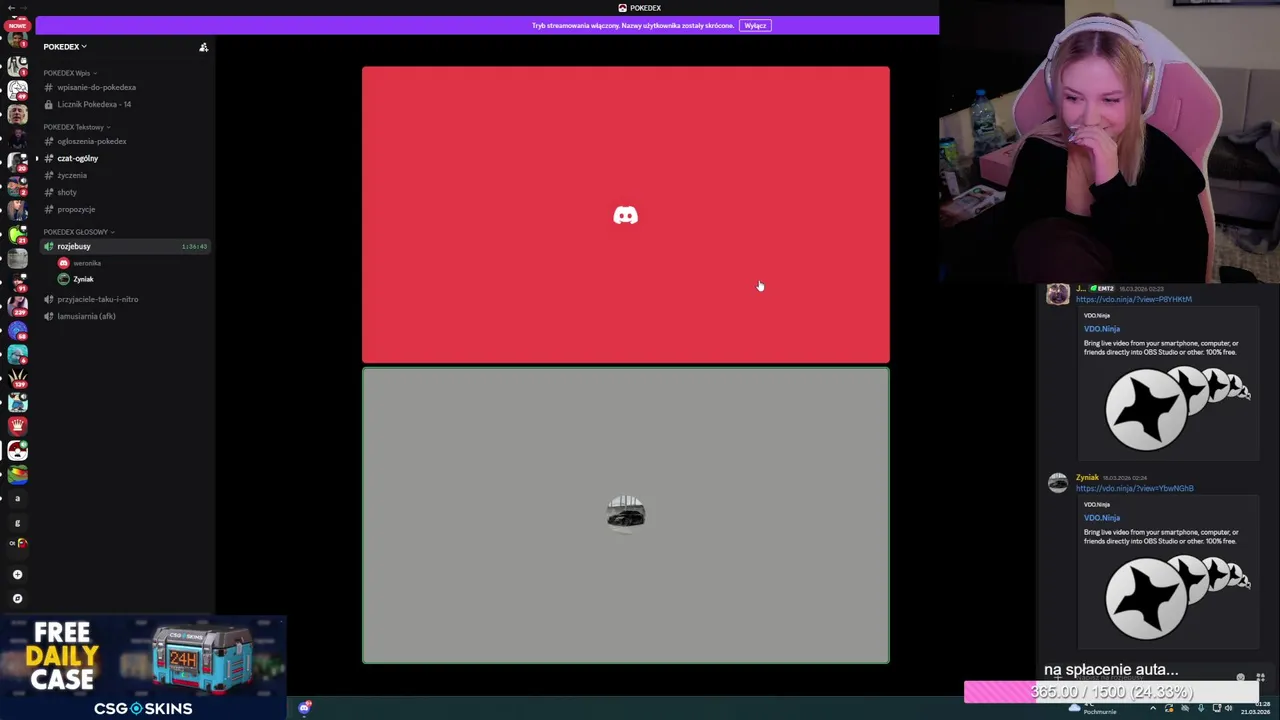Screen dimensions: 1280x720
Task: Click the Discord logo in the red tile
Action: point(625,215)
